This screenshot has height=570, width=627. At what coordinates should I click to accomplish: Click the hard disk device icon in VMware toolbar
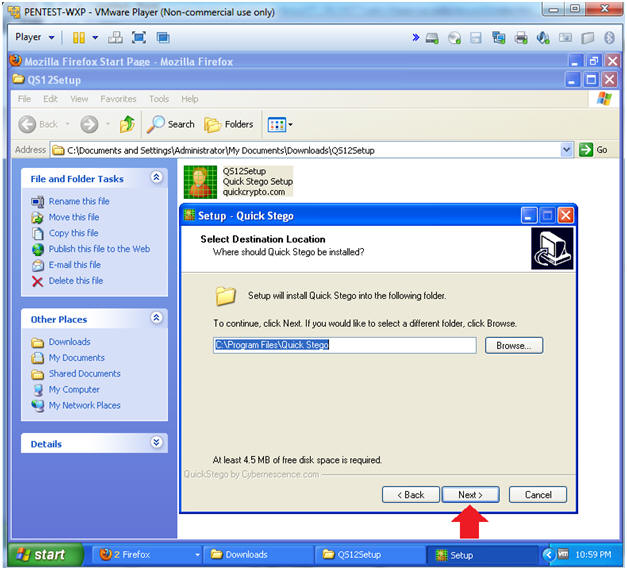432,38
